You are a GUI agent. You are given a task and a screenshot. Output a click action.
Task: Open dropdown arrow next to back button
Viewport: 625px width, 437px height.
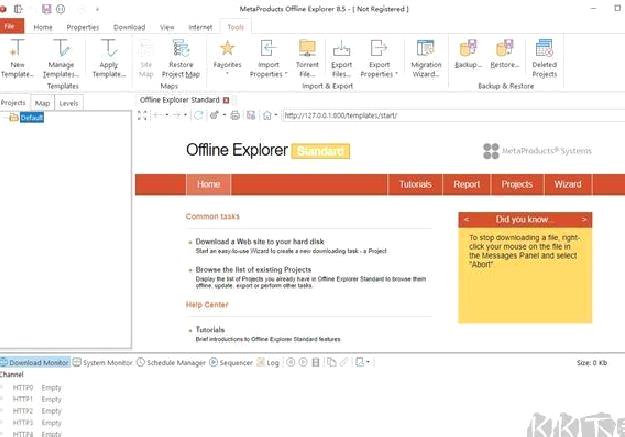[x=167, y=115]
